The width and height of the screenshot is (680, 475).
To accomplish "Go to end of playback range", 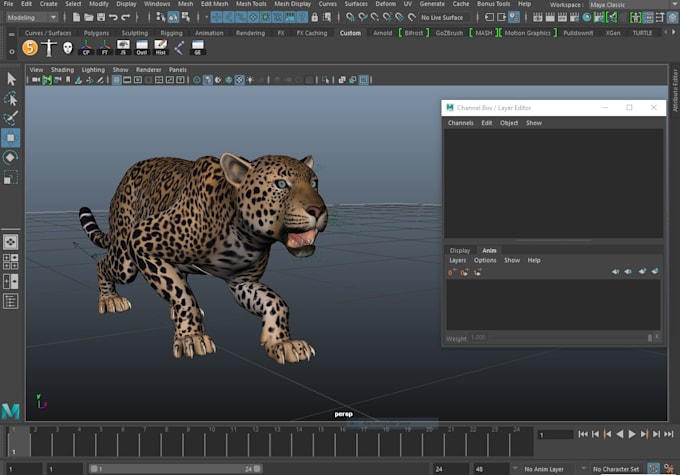I will [669, 434].
